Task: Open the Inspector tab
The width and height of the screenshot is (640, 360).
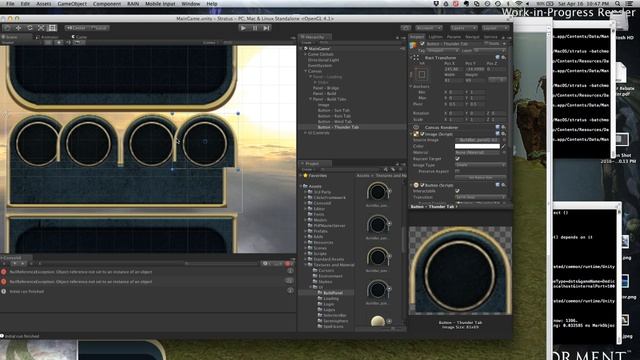Action: [x=417, y=37]
